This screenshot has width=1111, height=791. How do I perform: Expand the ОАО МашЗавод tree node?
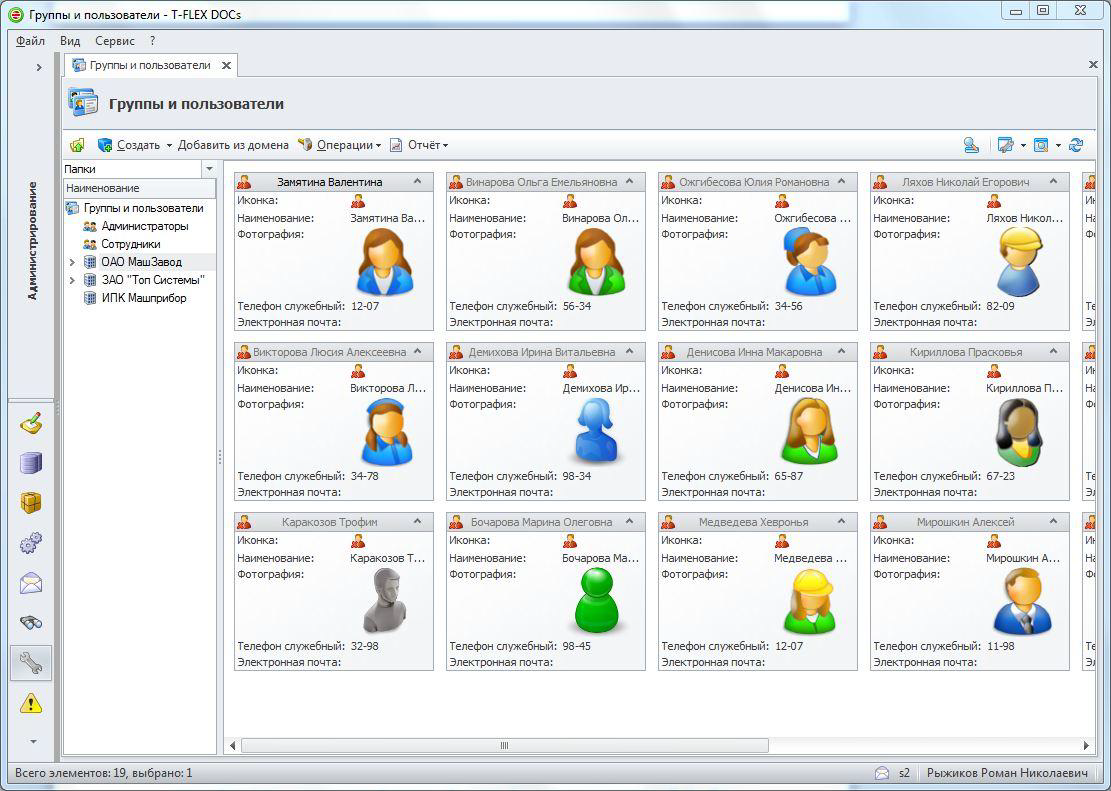(x=72, y=262)
